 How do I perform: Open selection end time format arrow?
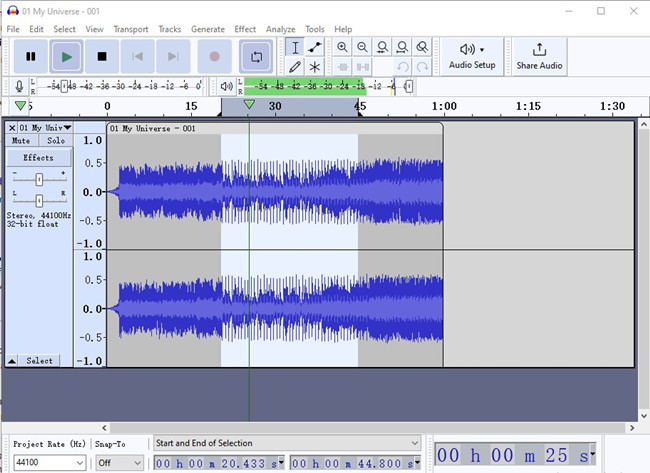tap(417, 462)
